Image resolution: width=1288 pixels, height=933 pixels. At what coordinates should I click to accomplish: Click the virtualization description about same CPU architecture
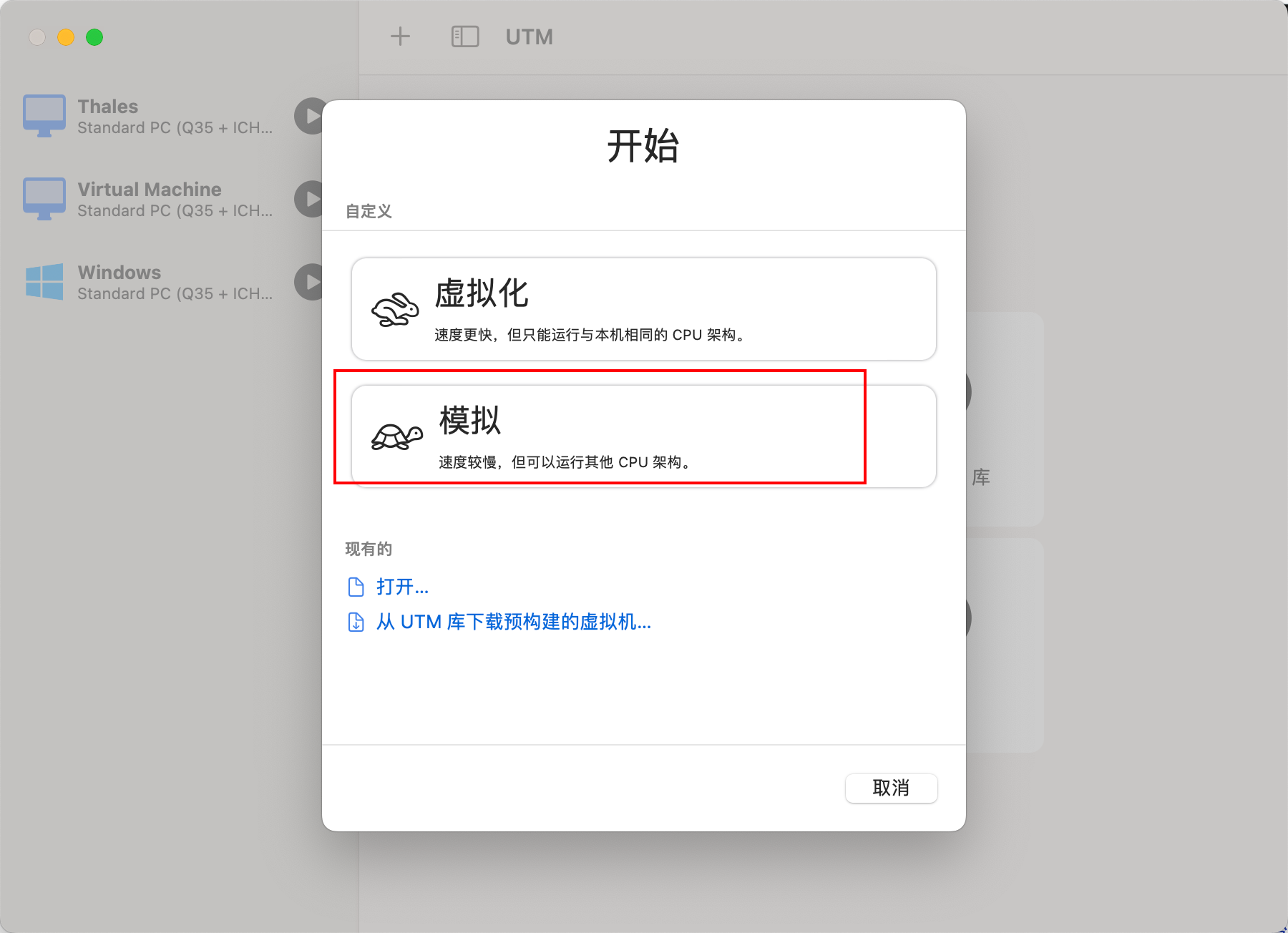pyautogui.click(x=592, y=335)
